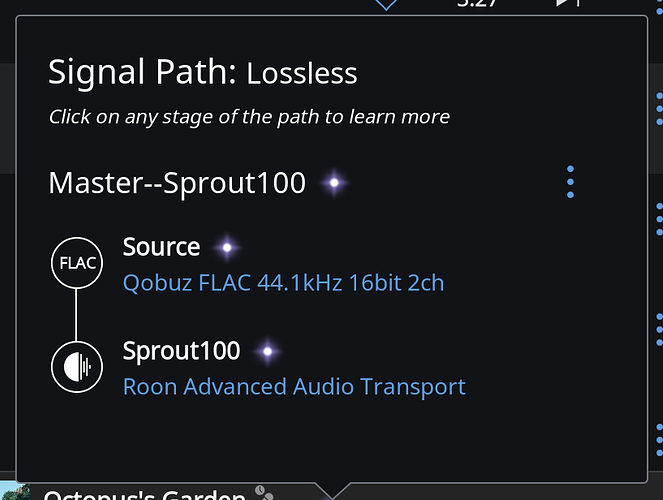The width and height of the screenshot is (663, 500).
Task: Open the album art thumbnail
Action: [x=15, y=492]
